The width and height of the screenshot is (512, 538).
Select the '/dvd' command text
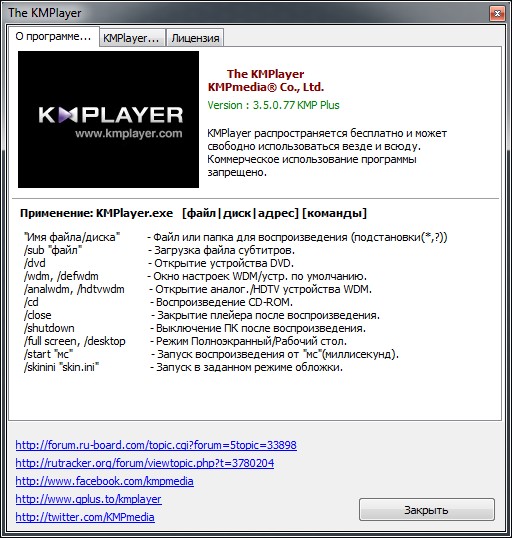coord(35,263)
